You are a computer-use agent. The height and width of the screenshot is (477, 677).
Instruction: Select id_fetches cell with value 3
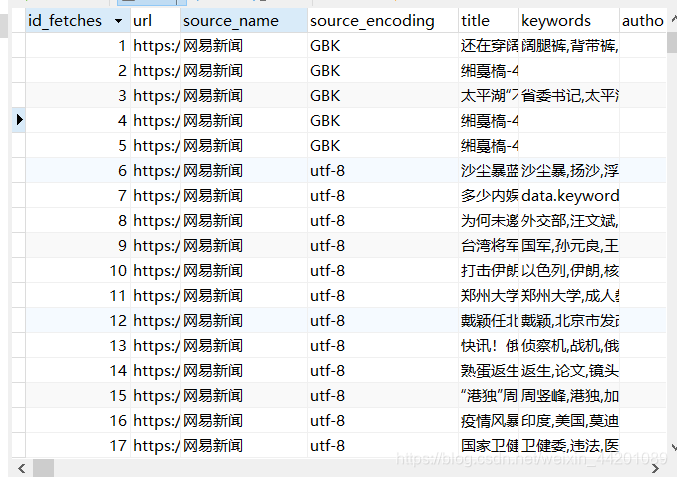[x=78, y=95]
